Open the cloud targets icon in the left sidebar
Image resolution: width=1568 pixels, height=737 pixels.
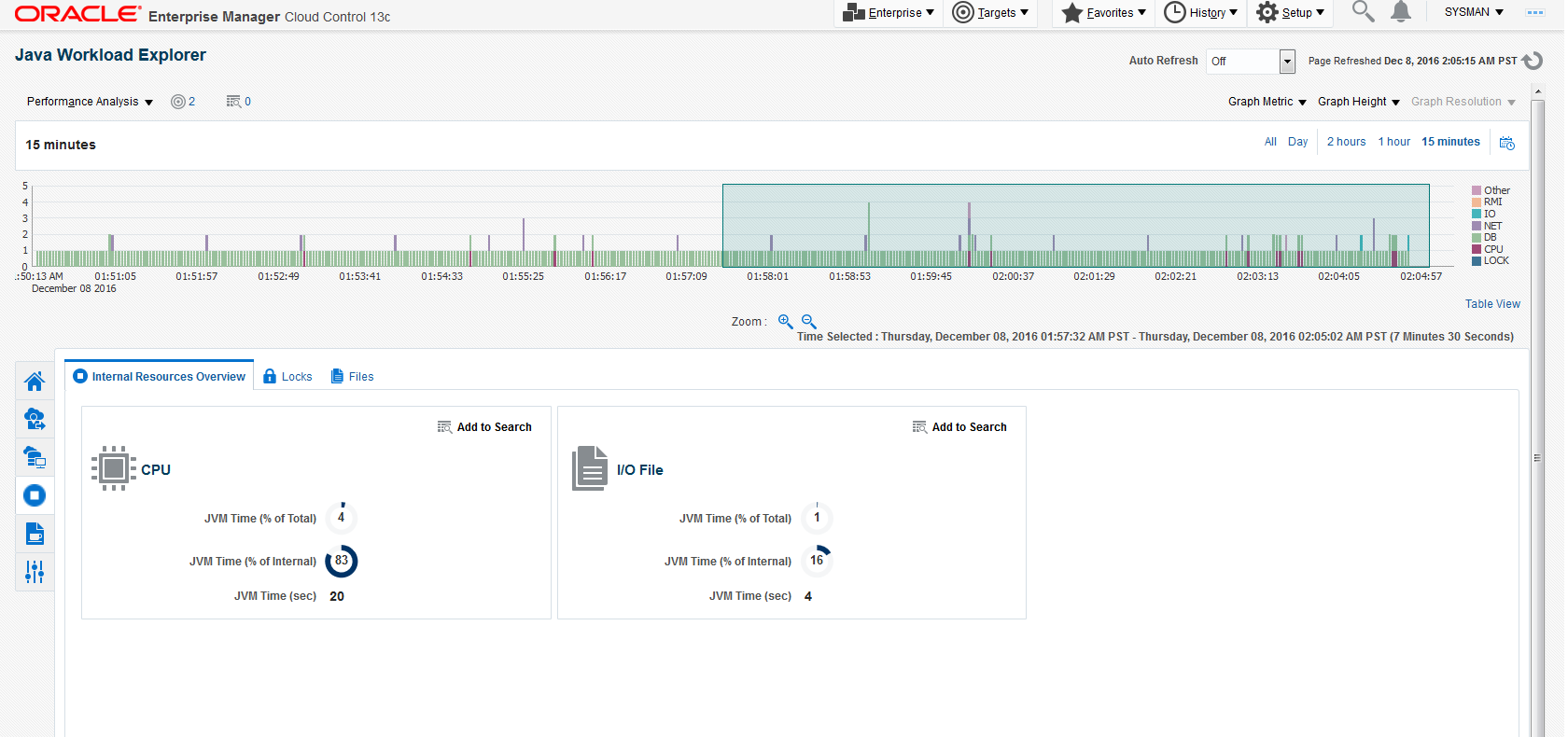(x=35, y=419)
